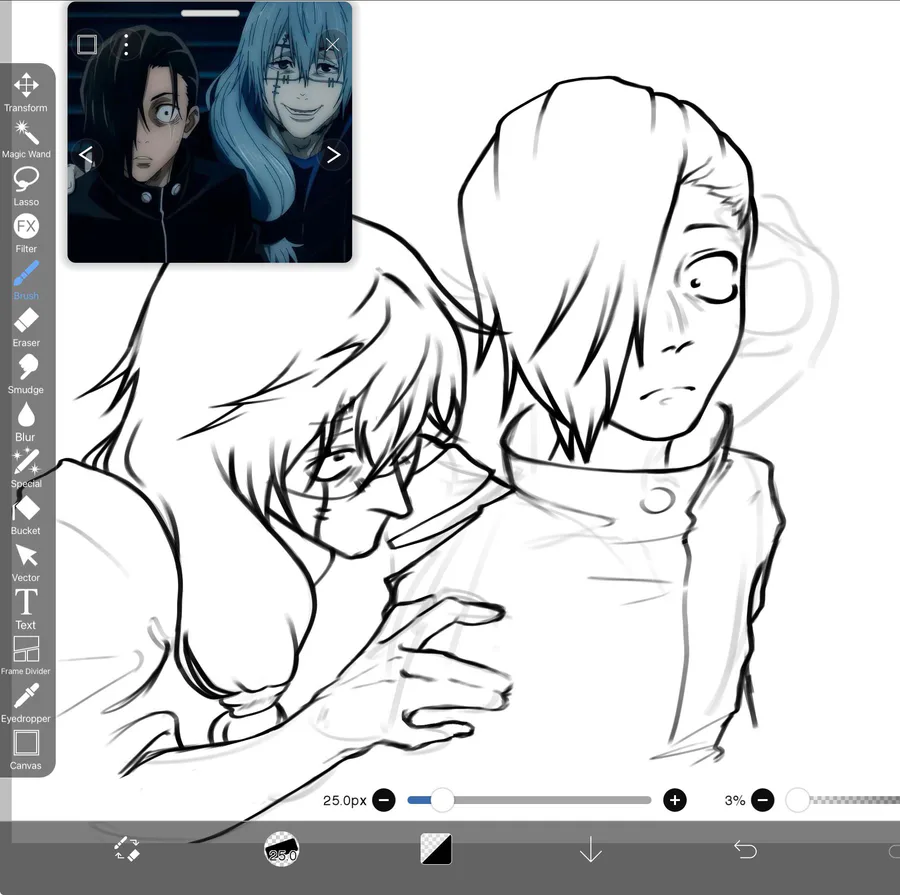The height and width of the screenshot is (895, 900).
Task: Open brush settings showing 25.0 size
Action: [281, 848]
